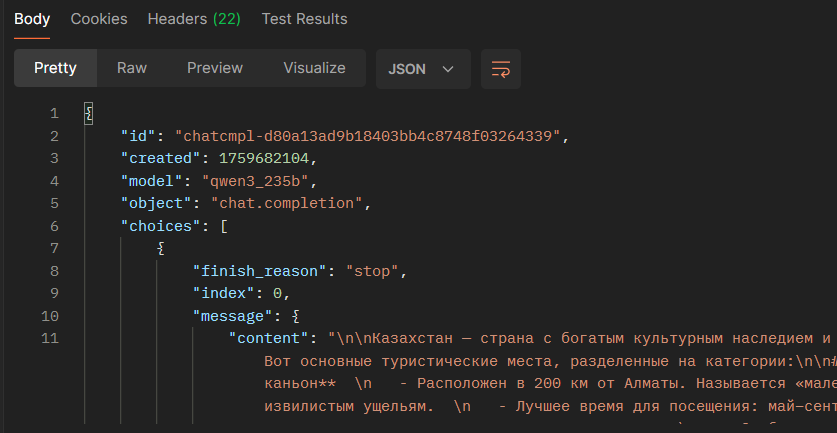Open the Headers (22) tab
This screenshot has width=837, height=433.
point(194,19)
